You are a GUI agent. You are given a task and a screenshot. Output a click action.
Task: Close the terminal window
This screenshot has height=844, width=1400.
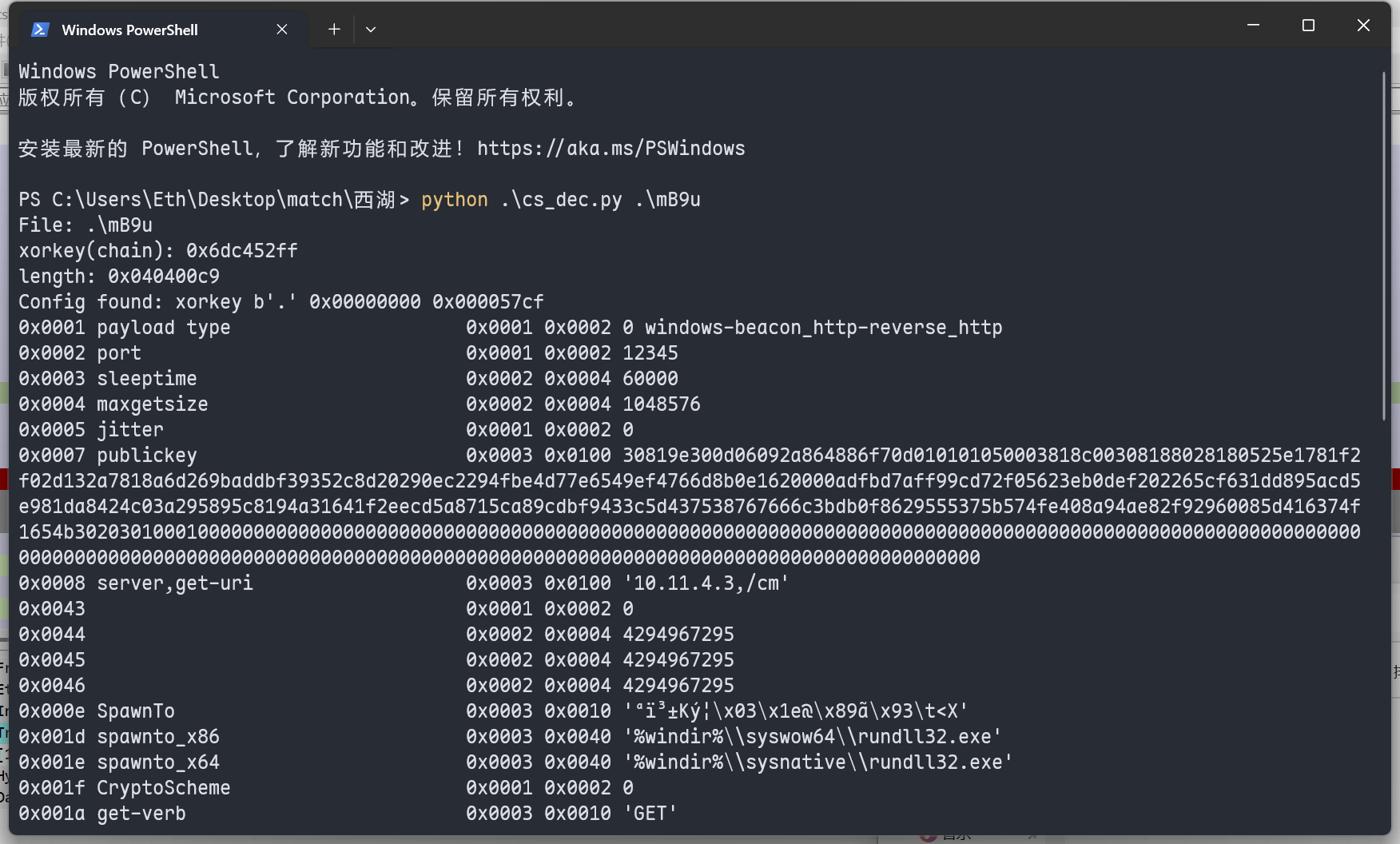pyautogui.click(x=1363, y=26)
